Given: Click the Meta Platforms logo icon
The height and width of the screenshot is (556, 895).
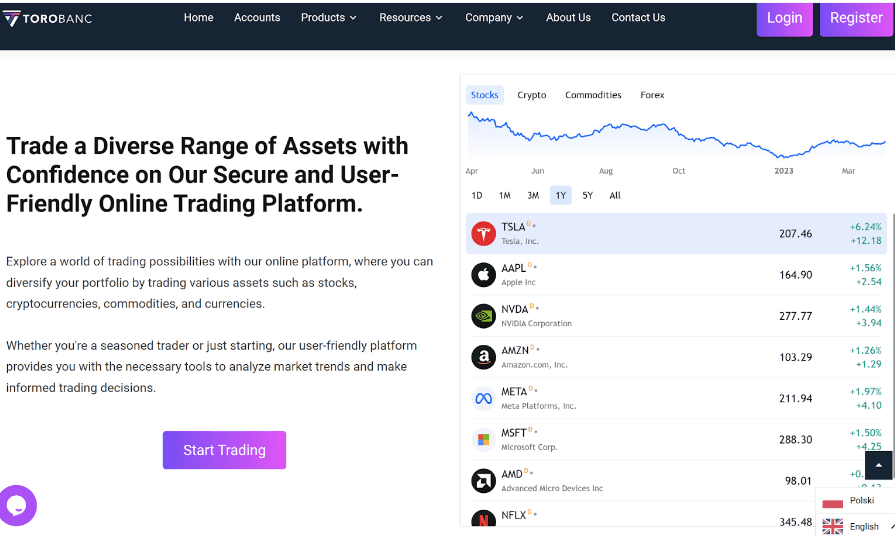Looking at the screenshot, I should [x=484, y=399].
